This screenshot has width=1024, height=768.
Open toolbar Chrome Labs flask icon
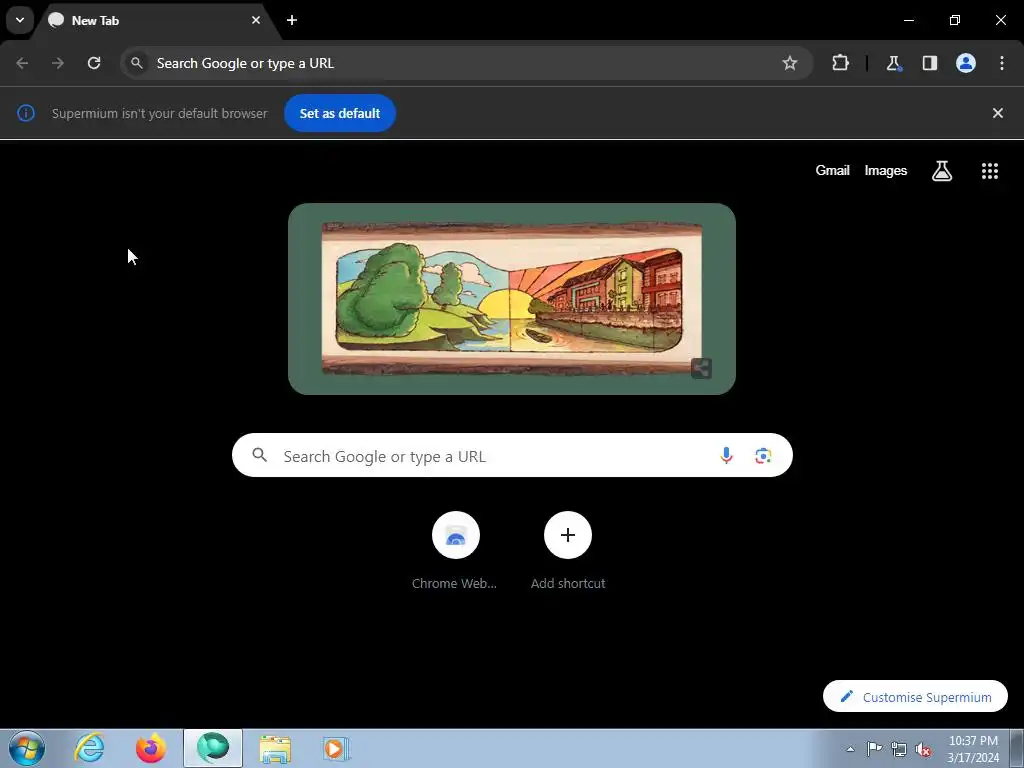893,63
